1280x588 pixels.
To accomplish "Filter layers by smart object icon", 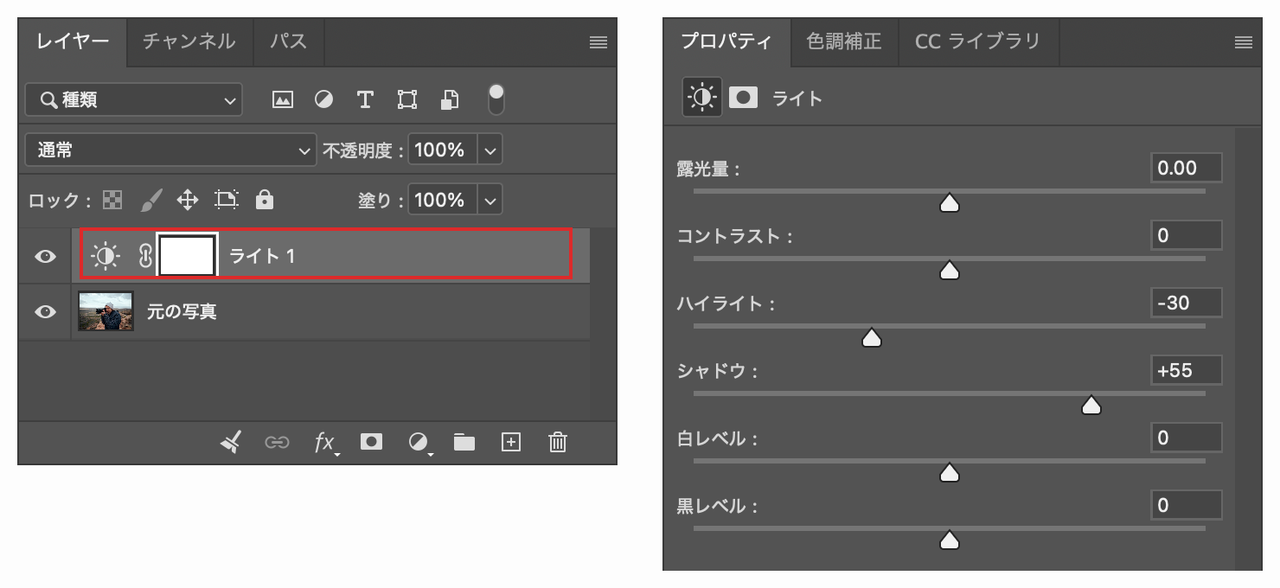I will tap(451, 100).
